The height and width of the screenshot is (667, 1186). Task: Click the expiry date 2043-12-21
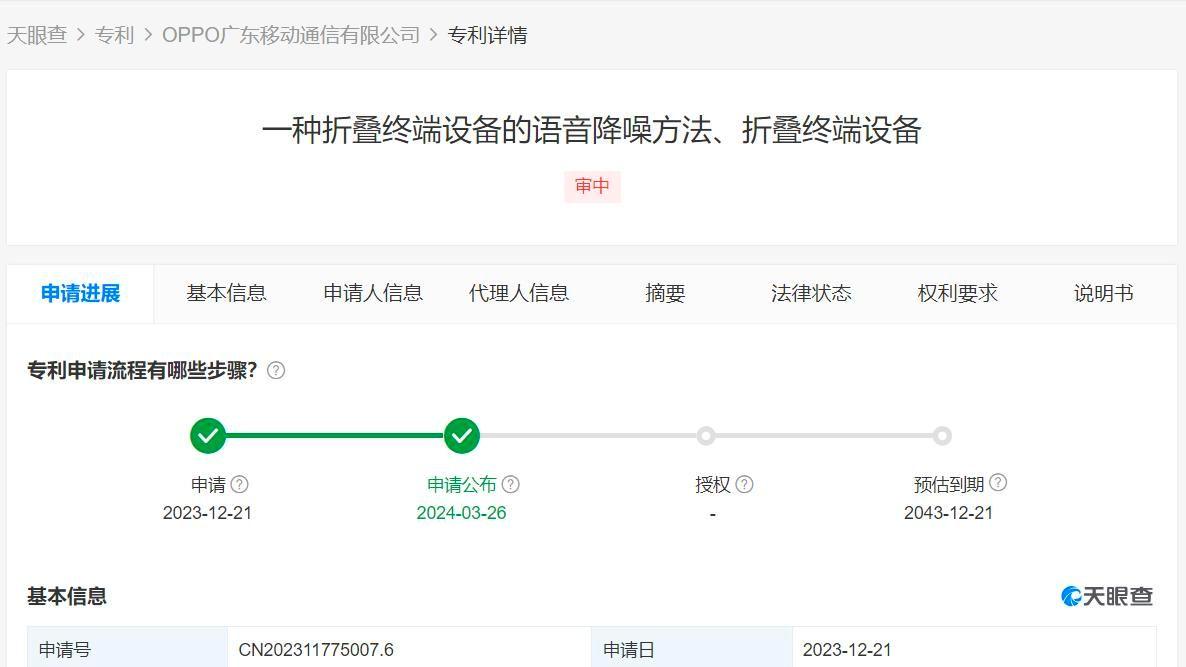(x=948, y=513)
